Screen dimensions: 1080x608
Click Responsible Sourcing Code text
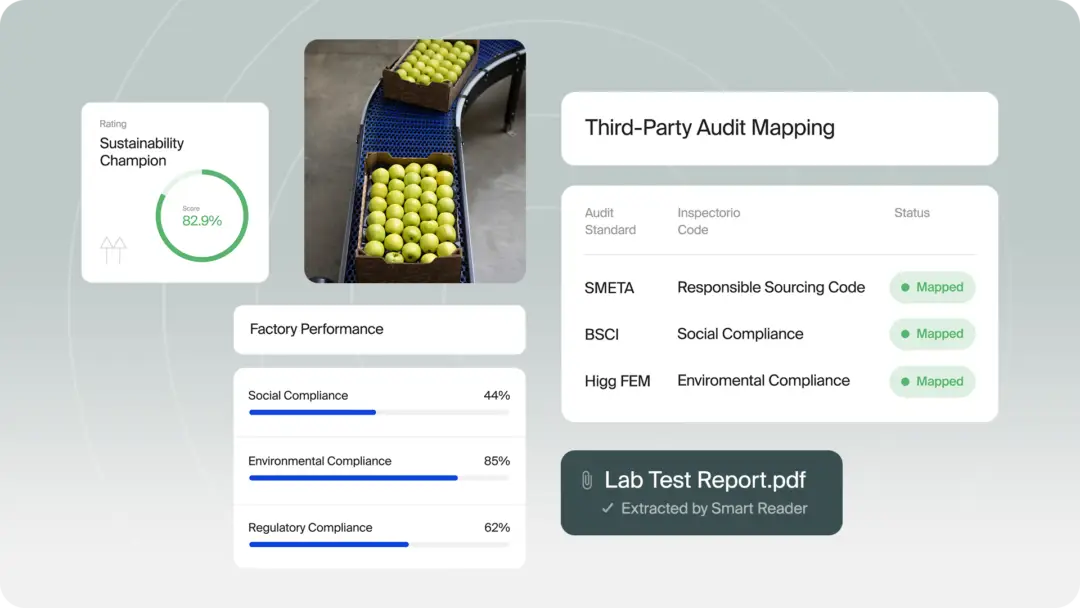click(771, 287)
